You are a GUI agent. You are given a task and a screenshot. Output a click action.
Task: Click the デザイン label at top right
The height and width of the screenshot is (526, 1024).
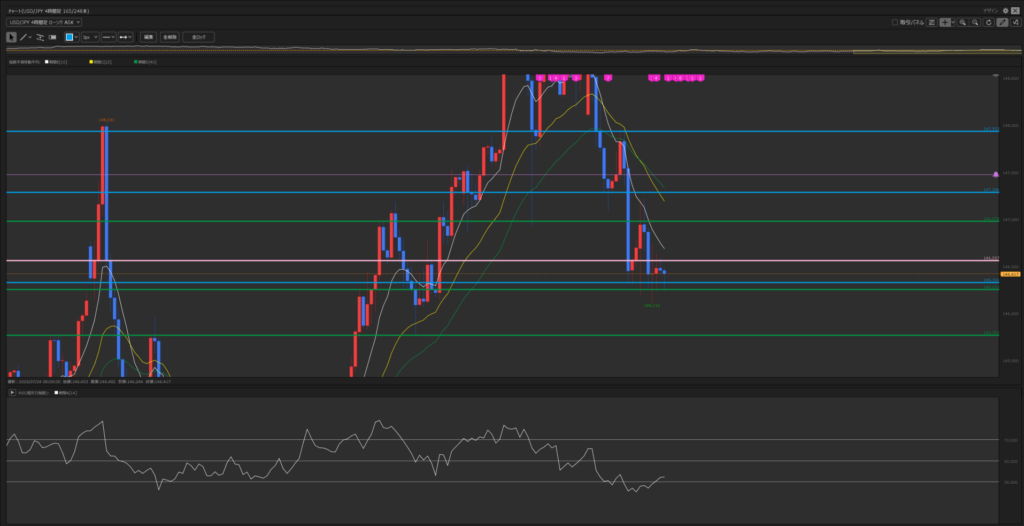(x=991, y=10)
